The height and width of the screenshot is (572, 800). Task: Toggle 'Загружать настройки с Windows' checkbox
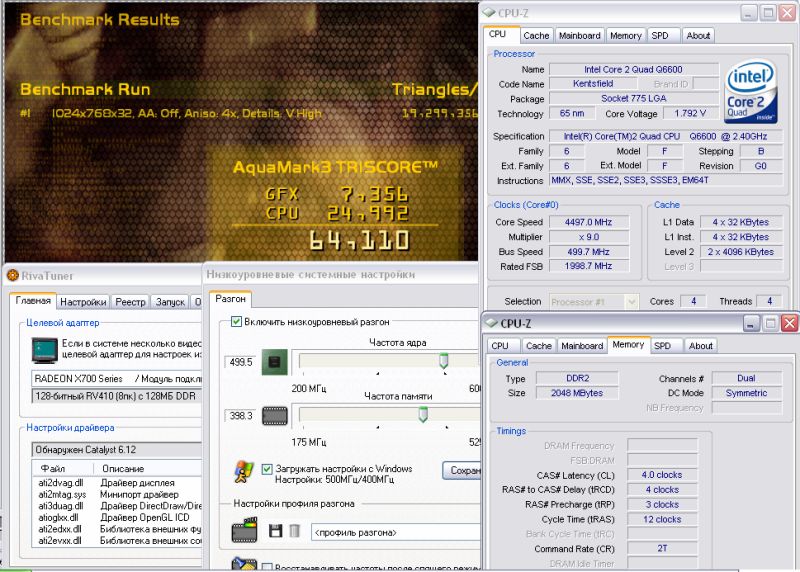tap(267, 468)
